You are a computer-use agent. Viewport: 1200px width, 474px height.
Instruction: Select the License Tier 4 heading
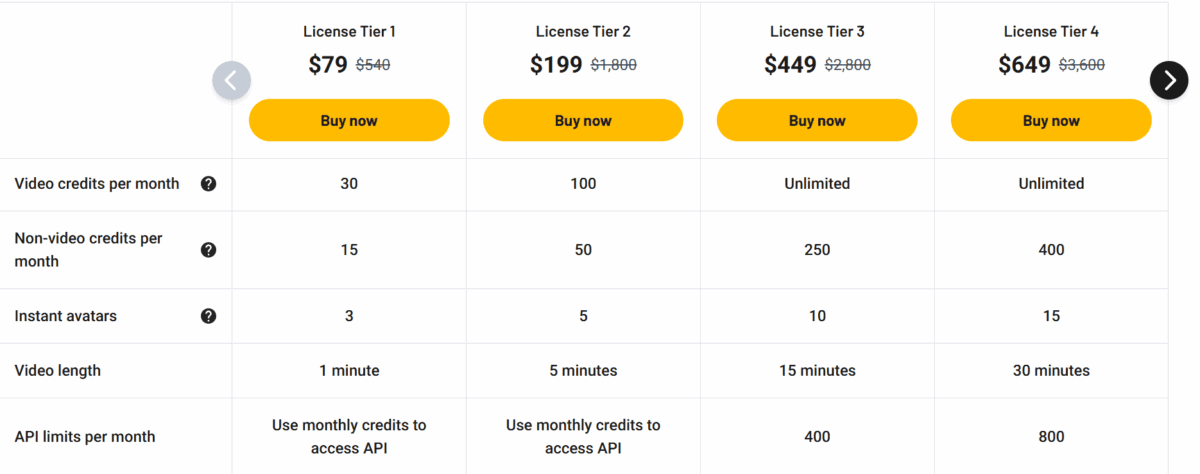tap(1051, 32)
